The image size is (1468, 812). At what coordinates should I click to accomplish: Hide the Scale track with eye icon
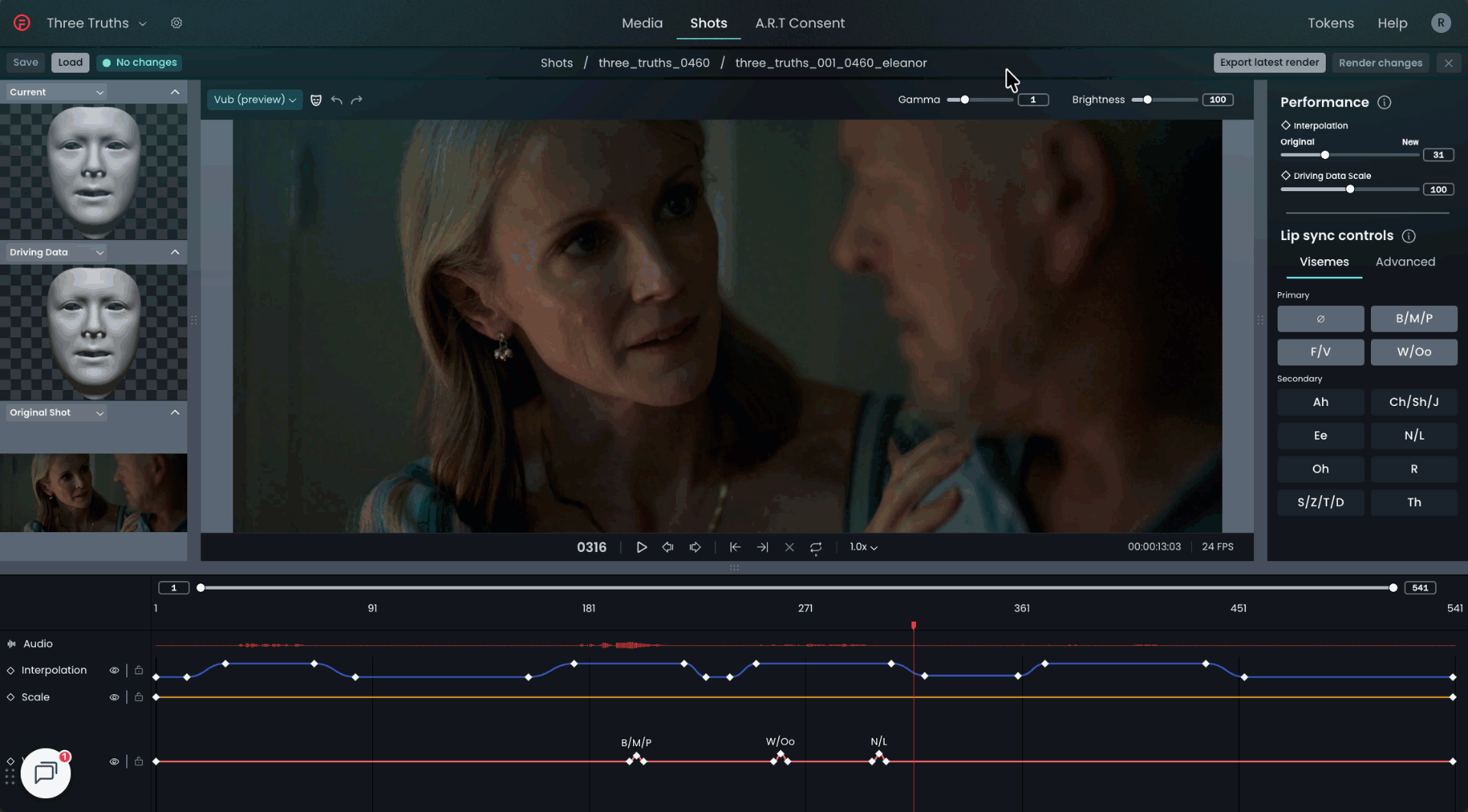coord(114,697)
